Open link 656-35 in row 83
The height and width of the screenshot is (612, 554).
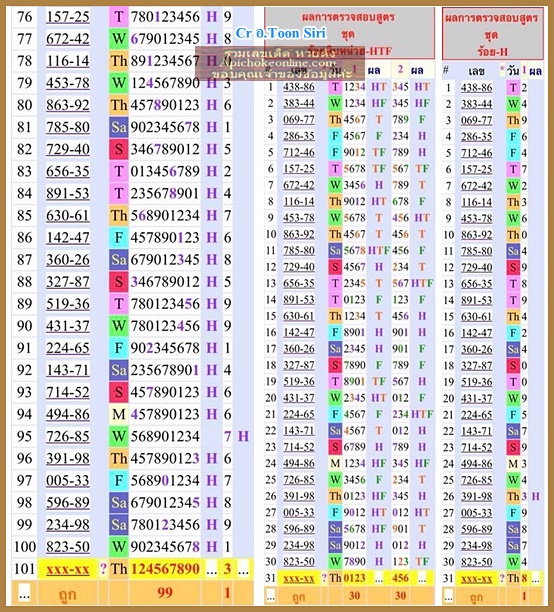tap(68, 171)
